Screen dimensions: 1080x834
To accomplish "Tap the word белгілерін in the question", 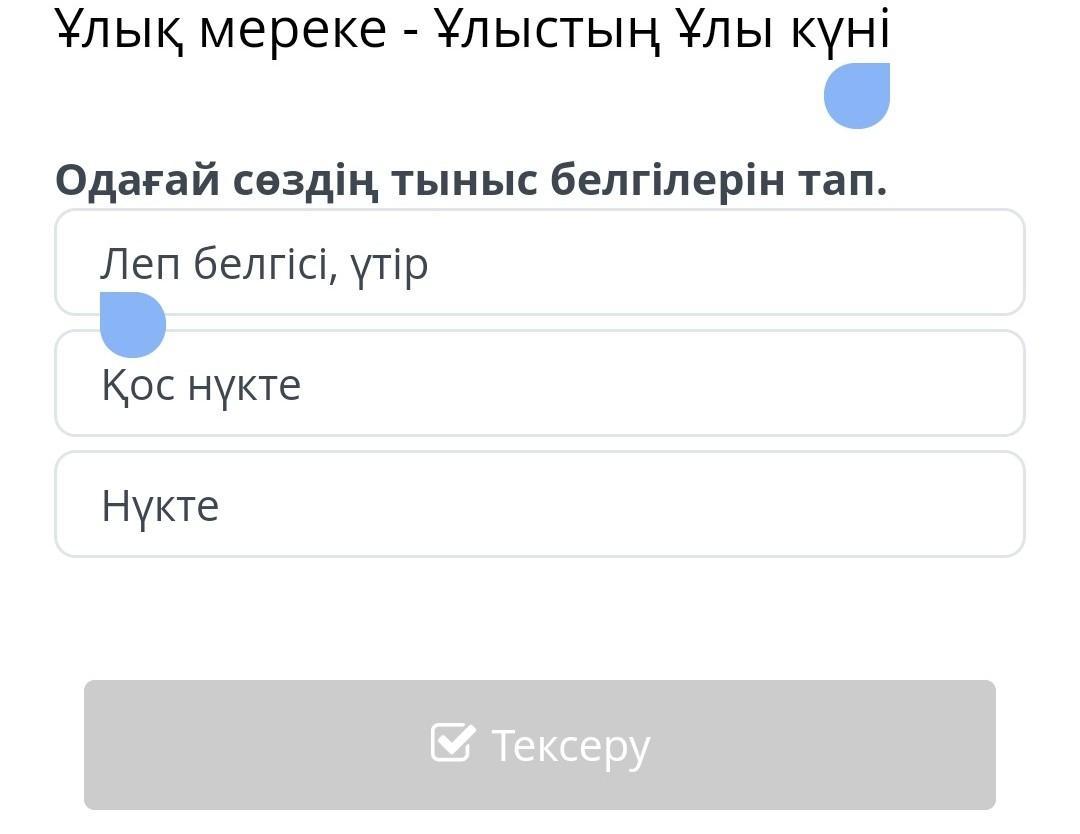I will coord(667,180).
